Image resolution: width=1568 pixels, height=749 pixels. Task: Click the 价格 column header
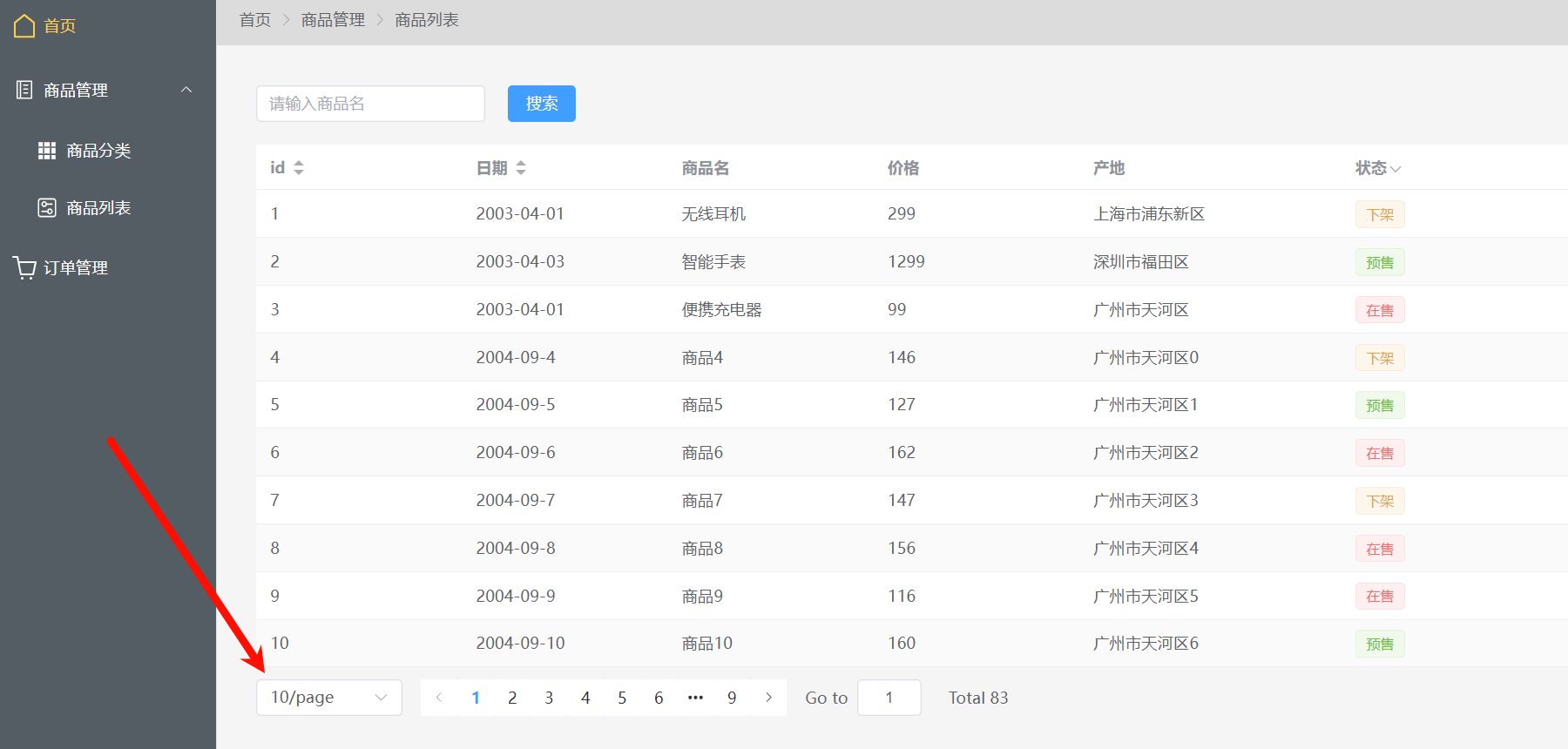tap(903, 168)
